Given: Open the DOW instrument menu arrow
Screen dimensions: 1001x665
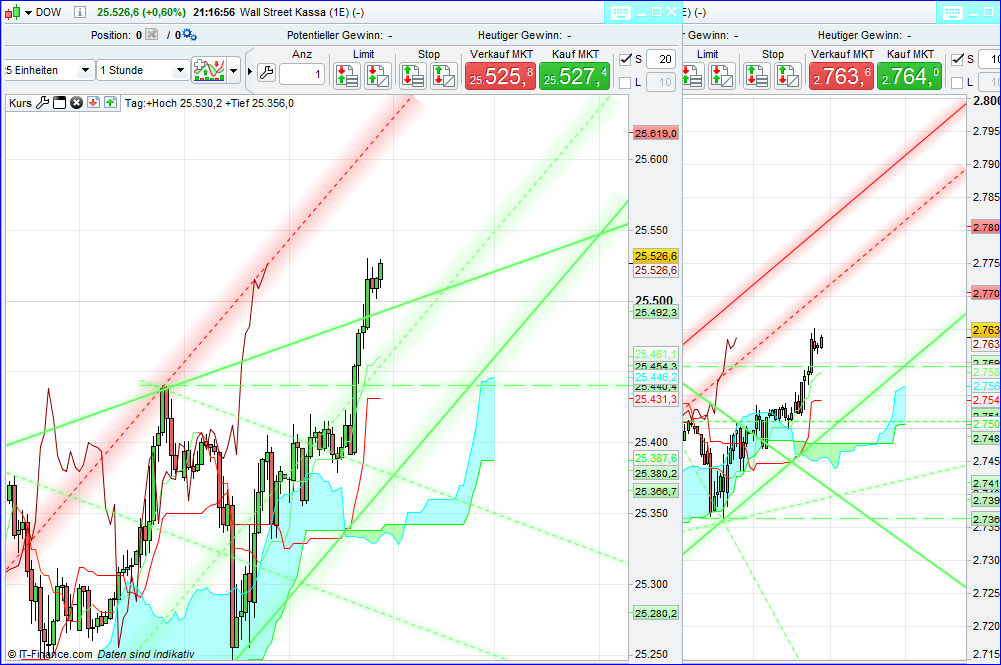Looking at the screenshot, I should pos(28,13).
